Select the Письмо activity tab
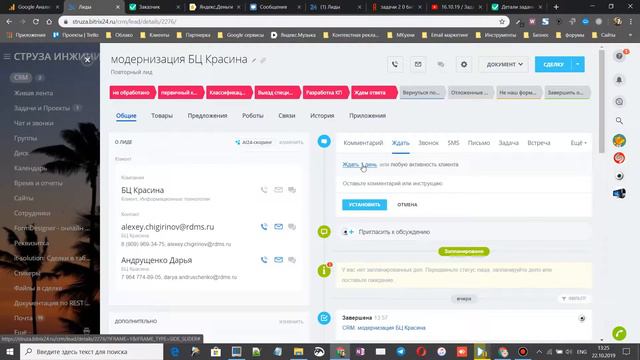This screenshot has width=640, height=360. 479,143
